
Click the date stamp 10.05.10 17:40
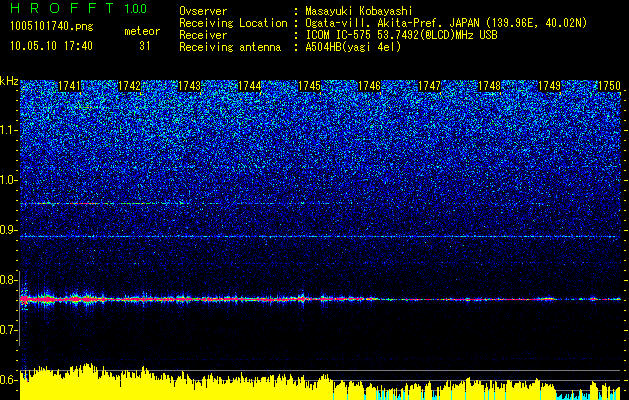51,46
